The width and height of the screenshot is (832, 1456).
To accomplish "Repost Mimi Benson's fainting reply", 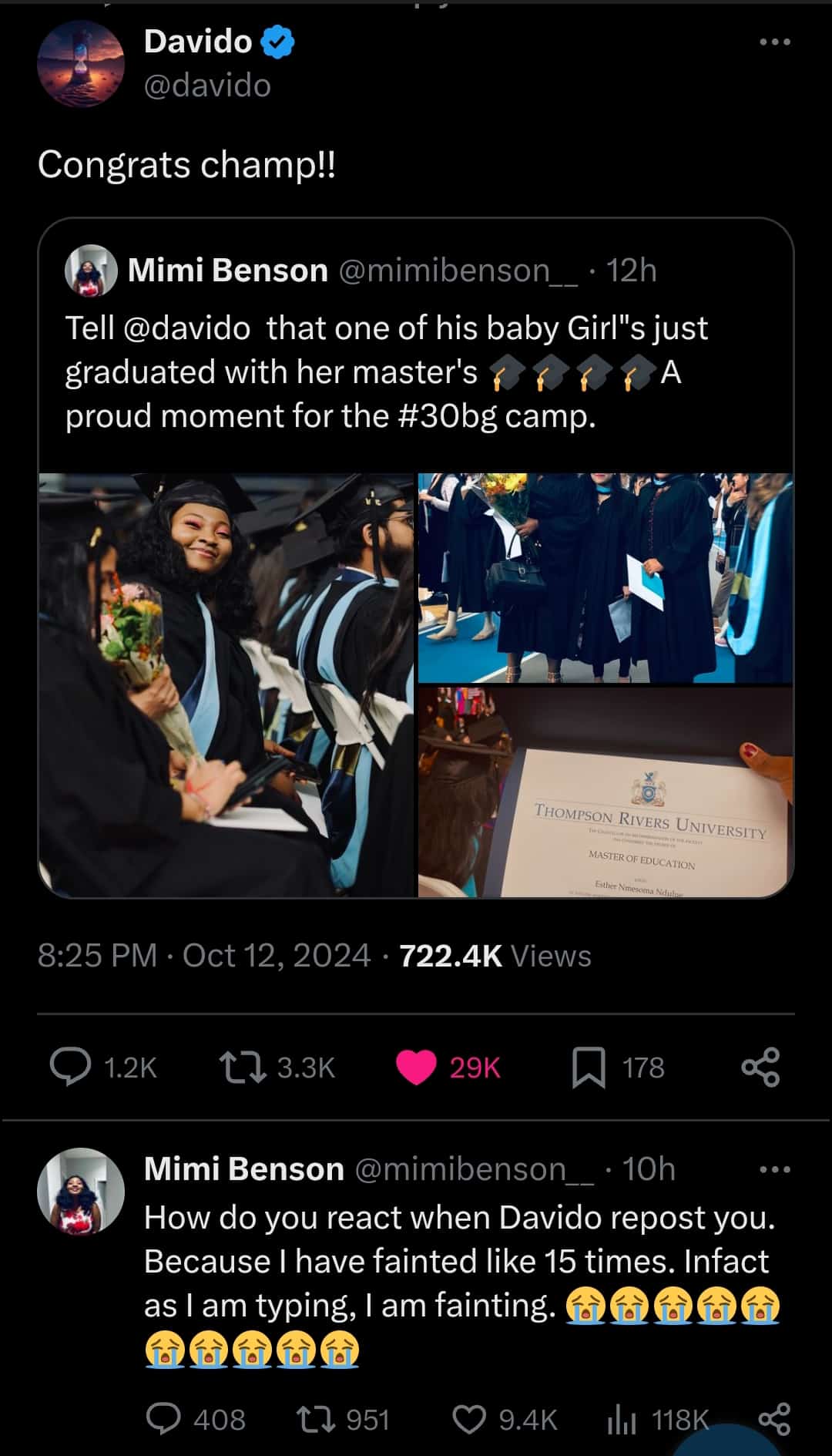I will coord(316,1419).
